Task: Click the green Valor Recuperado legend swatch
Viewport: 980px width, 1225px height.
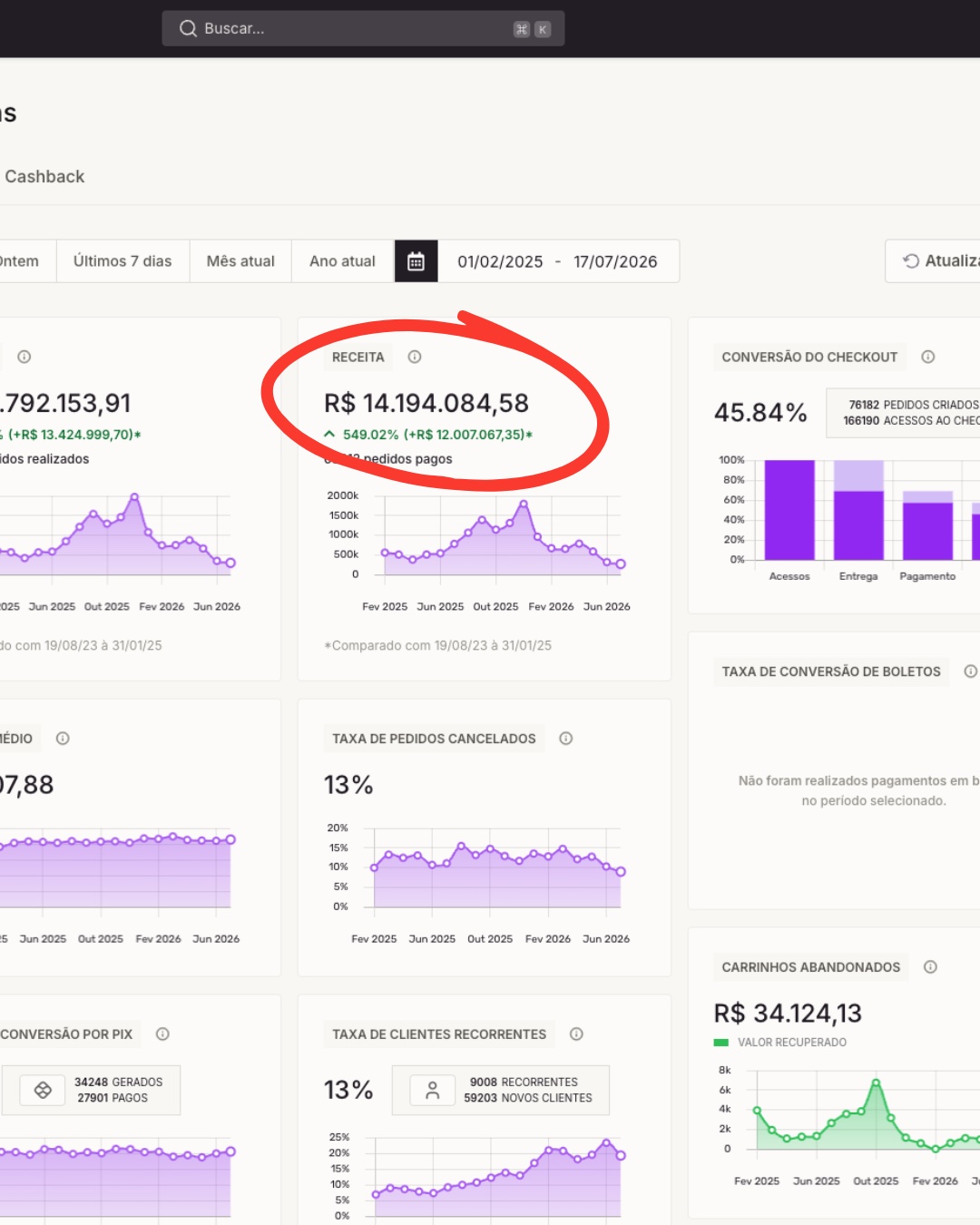Action: pyautogui.click(x=721, y=1043)
